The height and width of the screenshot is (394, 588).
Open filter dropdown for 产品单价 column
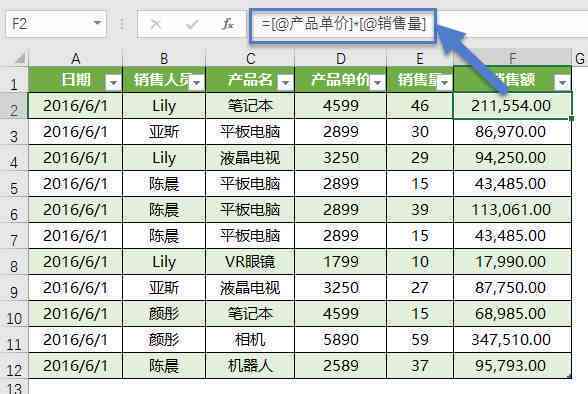pyautogui.click(x=377, y=82)
